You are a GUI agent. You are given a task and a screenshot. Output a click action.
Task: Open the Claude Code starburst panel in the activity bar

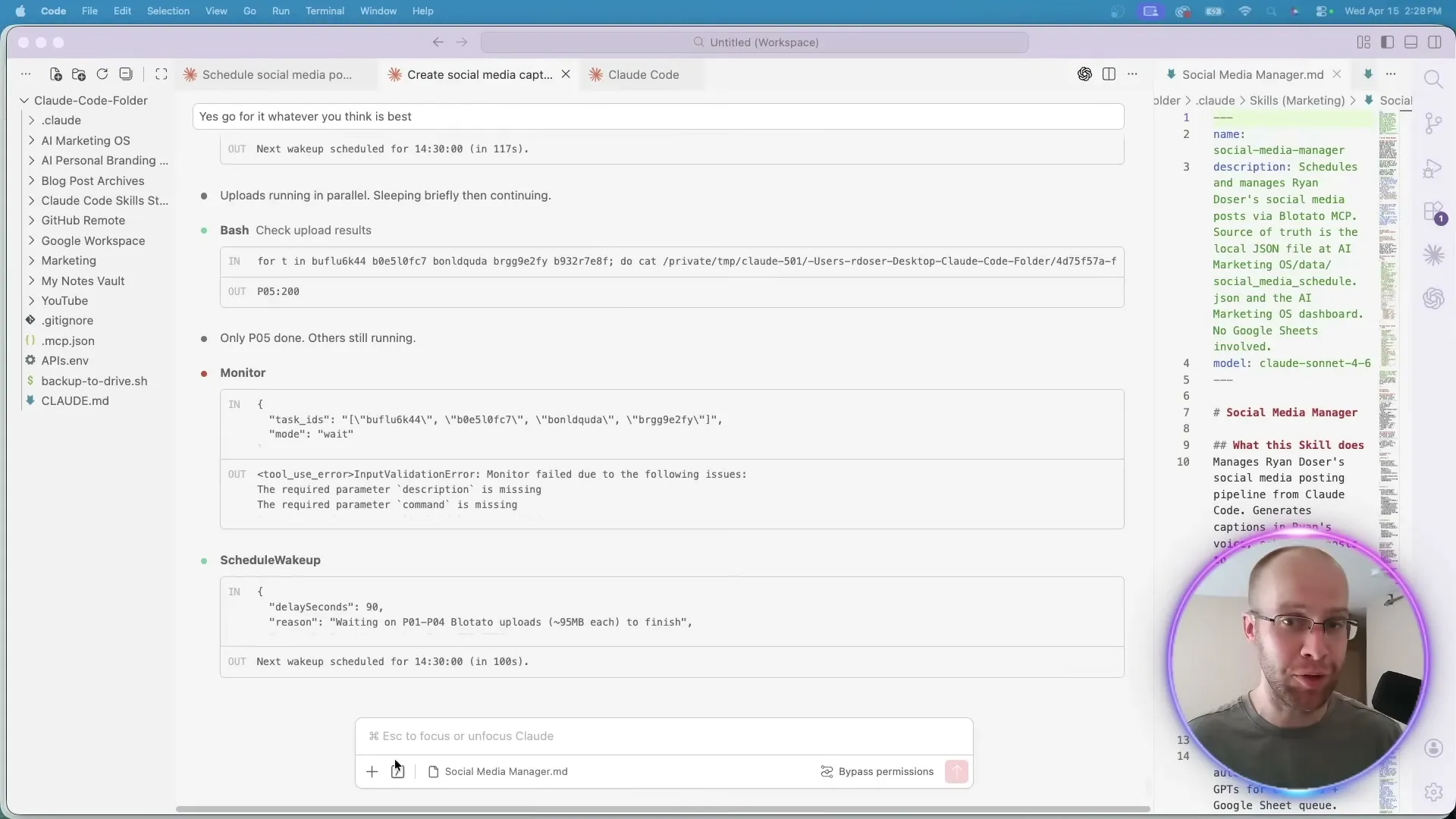pos(1433,255)
